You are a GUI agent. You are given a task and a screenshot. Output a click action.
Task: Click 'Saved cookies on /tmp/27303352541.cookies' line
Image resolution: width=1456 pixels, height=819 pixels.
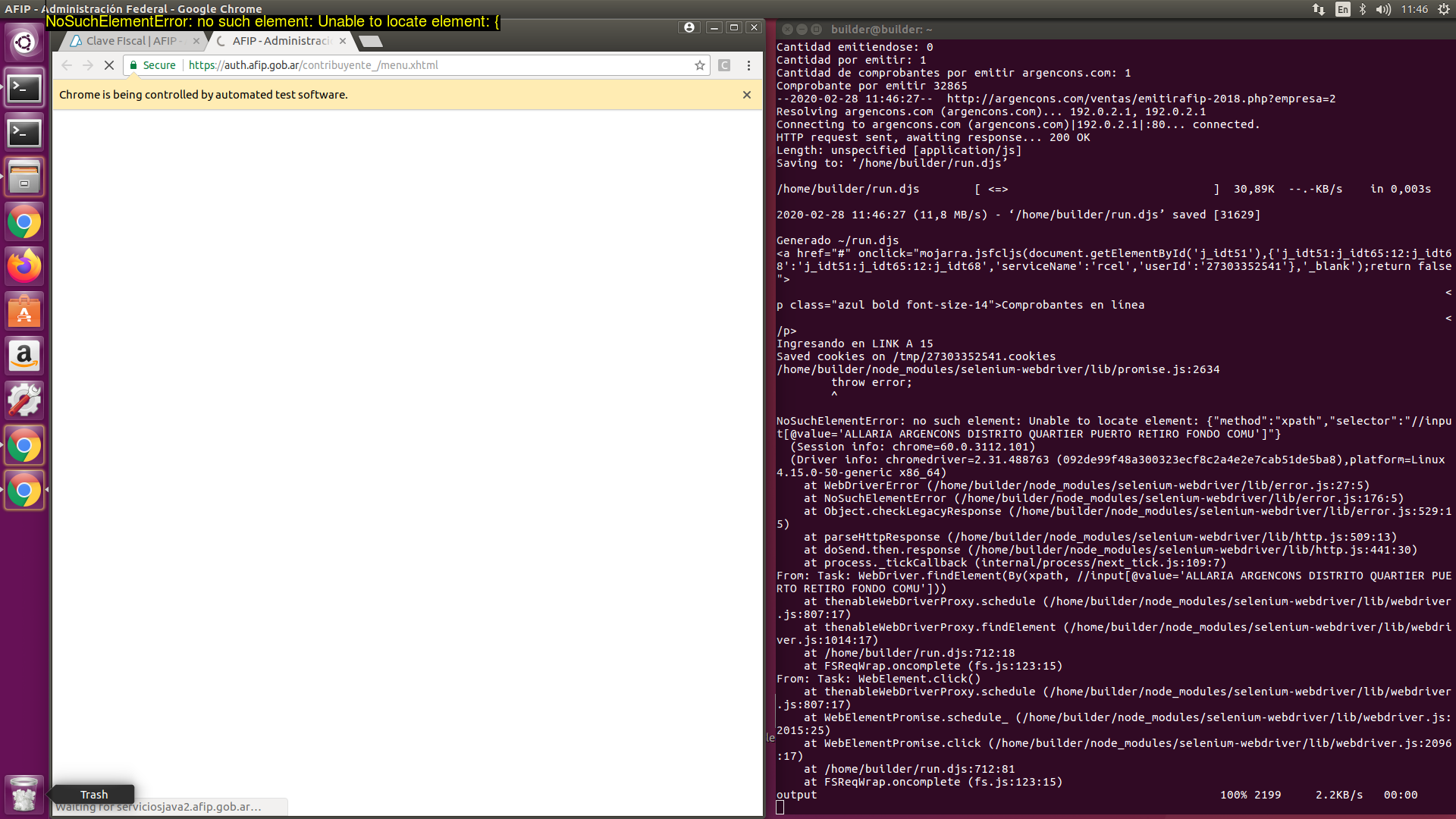(x=915, y=356)
